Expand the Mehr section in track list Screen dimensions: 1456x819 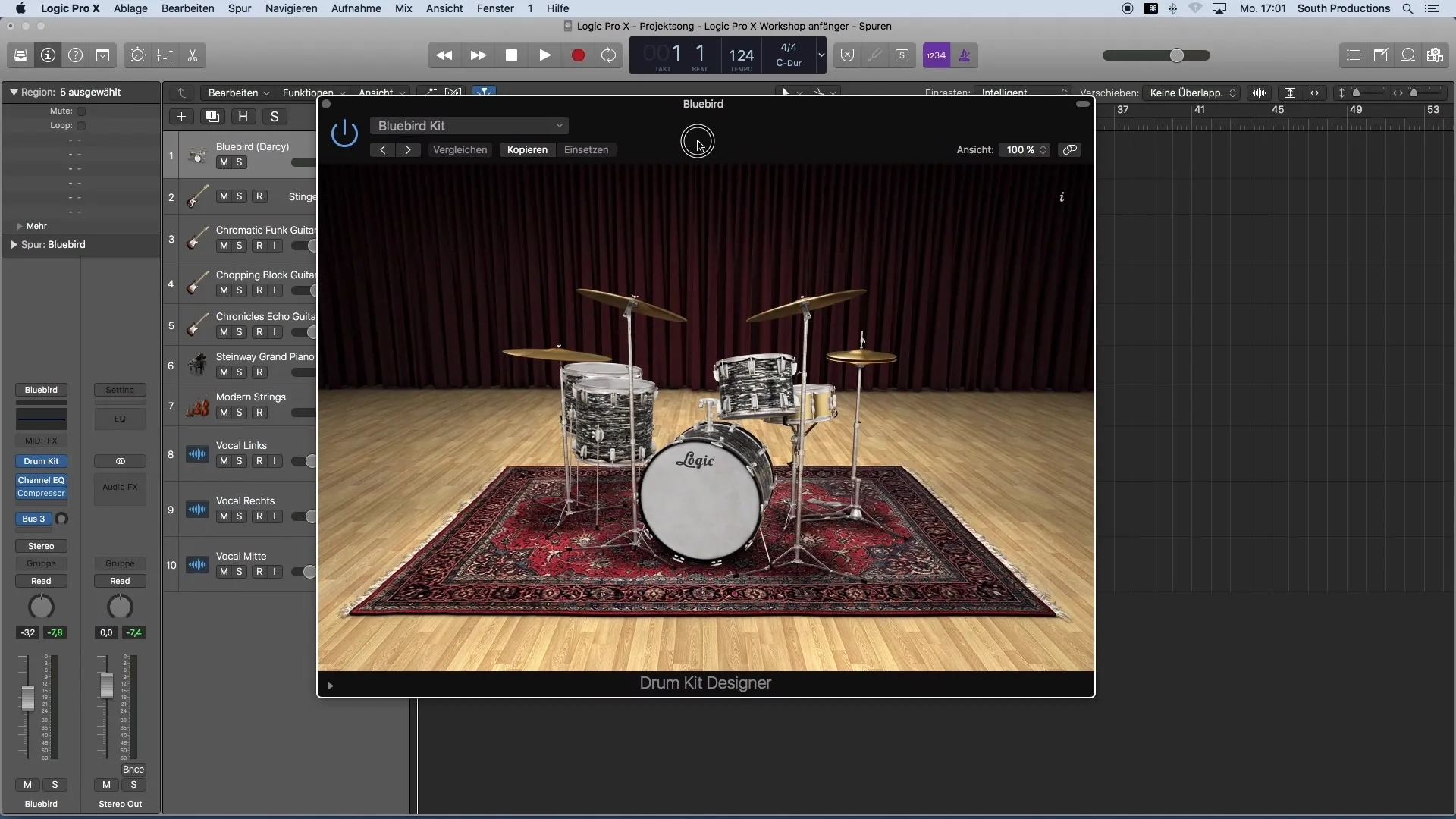tap(20, 225)
